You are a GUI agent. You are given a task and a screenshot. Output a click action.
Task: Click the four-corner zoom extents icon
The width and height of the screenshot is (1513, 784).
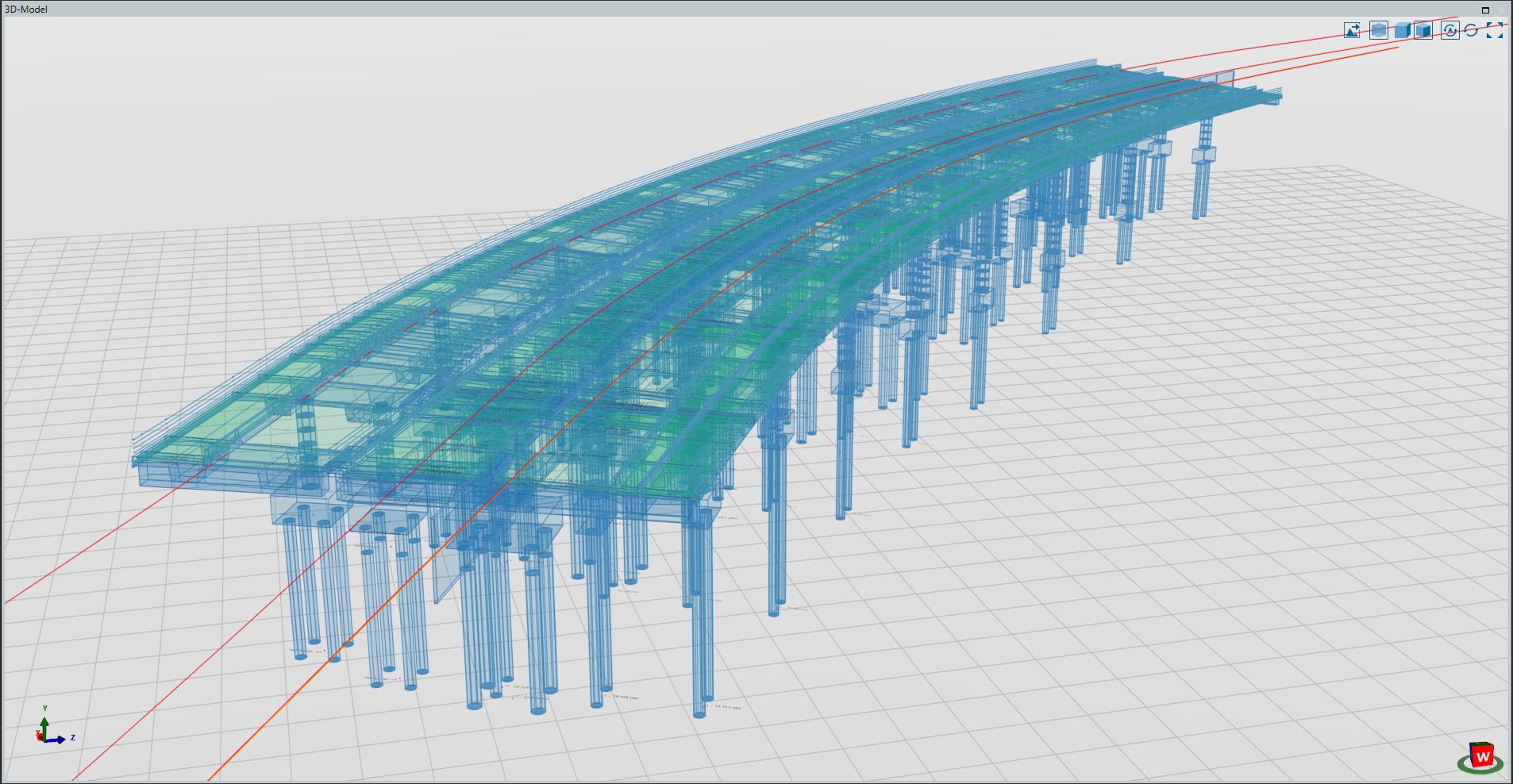[x=1495, y=30]
